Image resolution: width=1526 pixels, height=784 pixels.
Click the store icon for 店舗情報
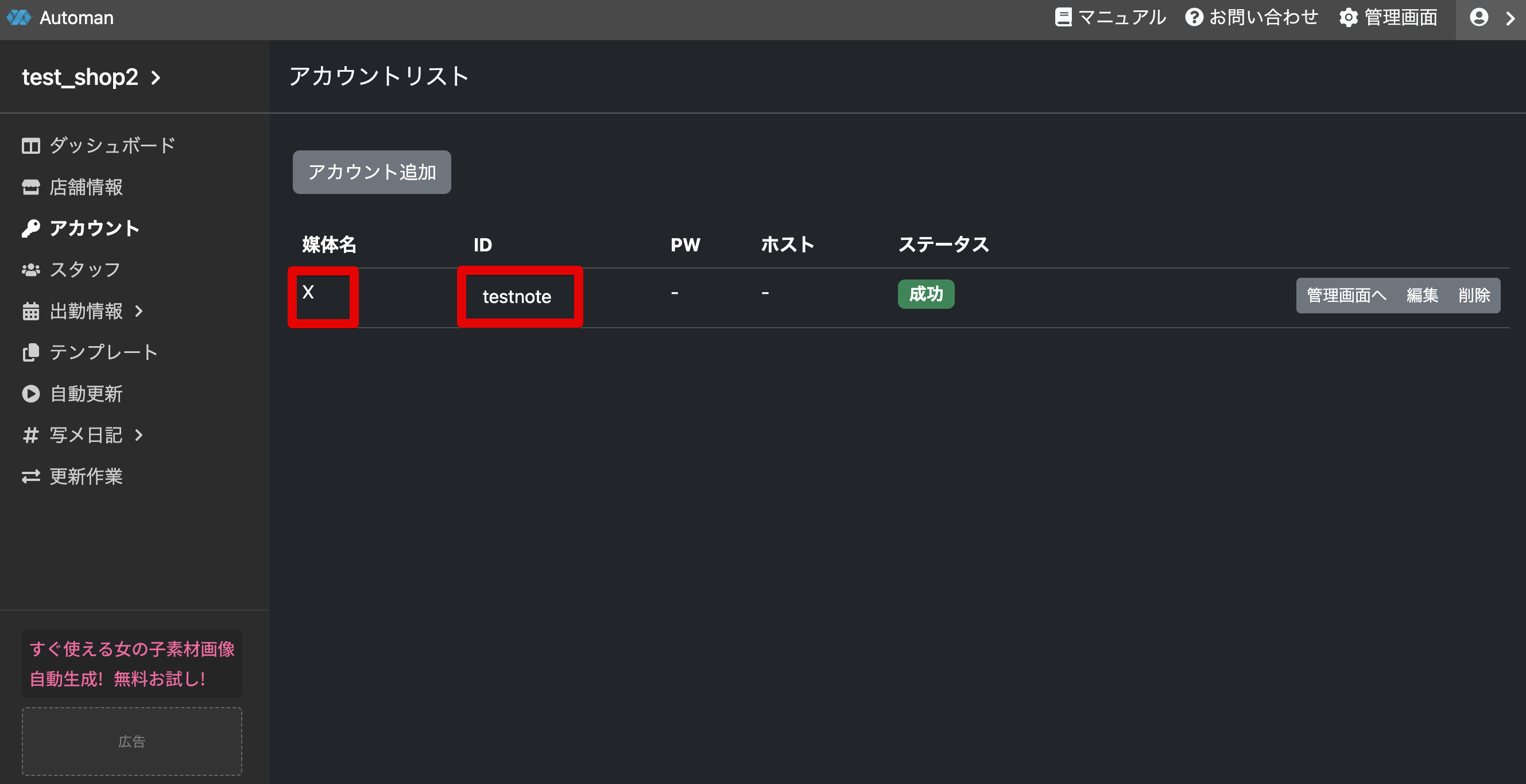(x=31, y=187)
